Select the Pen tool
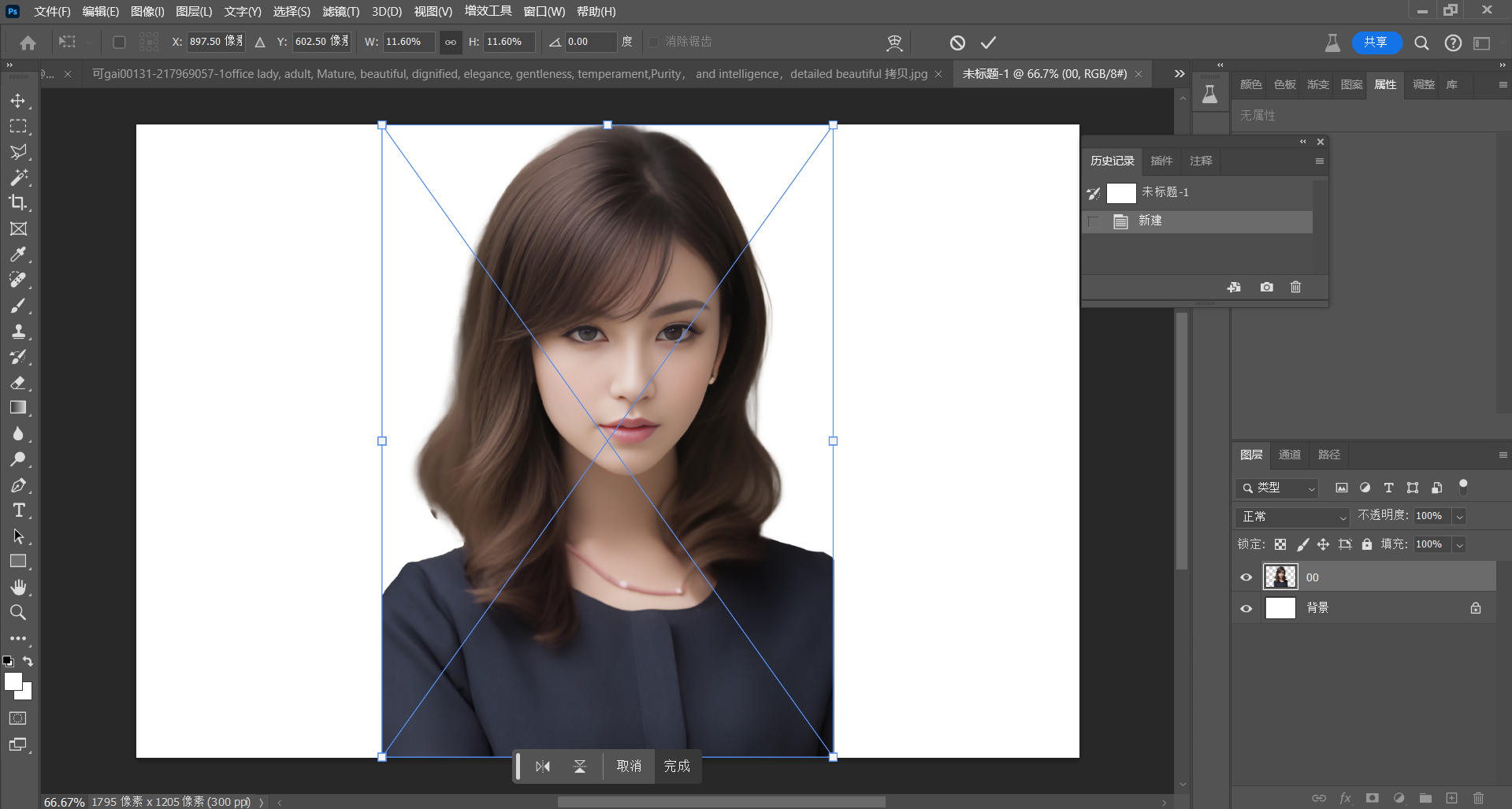Viewport: 1512px width, 809px height. pos(18,485)
